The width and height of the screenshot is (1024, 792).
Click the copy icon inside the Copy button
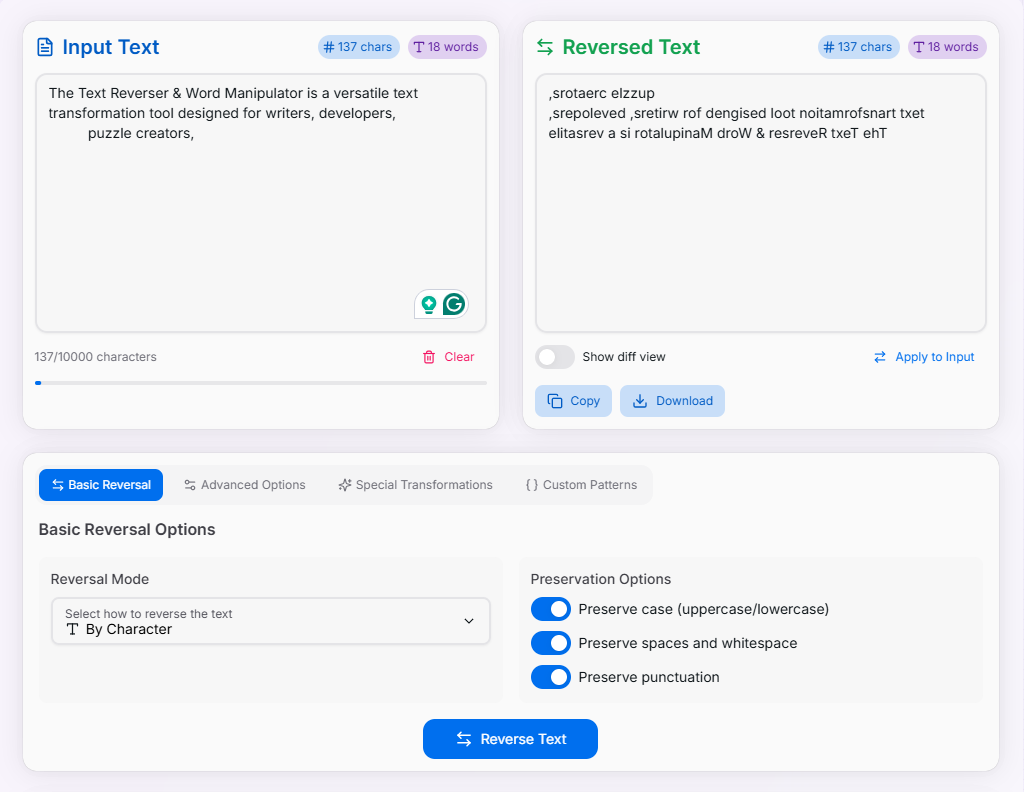click(x=557, y=400)
